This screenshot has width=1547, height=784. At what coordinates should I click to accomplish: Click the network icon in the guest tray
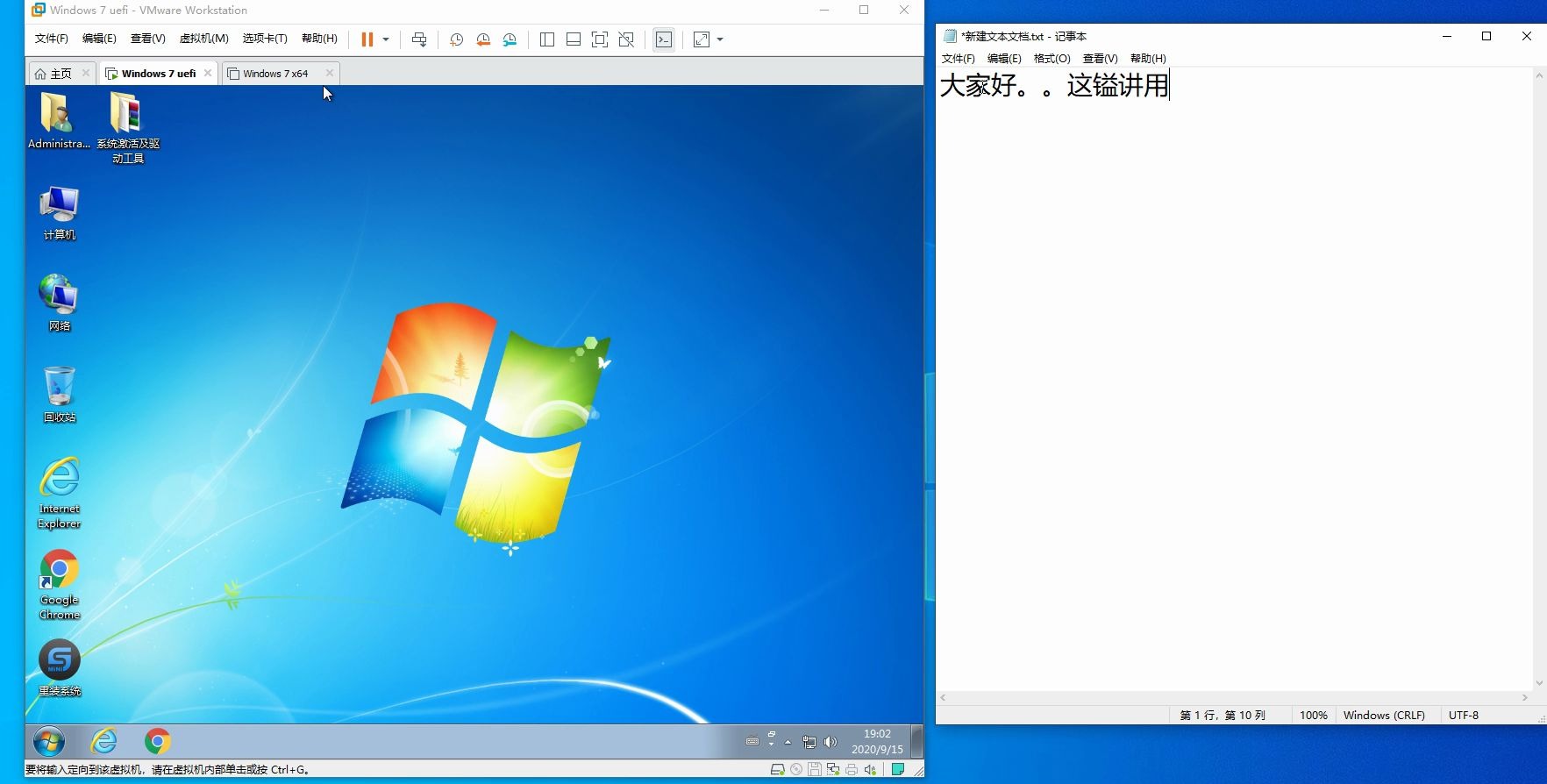(809, 742)
